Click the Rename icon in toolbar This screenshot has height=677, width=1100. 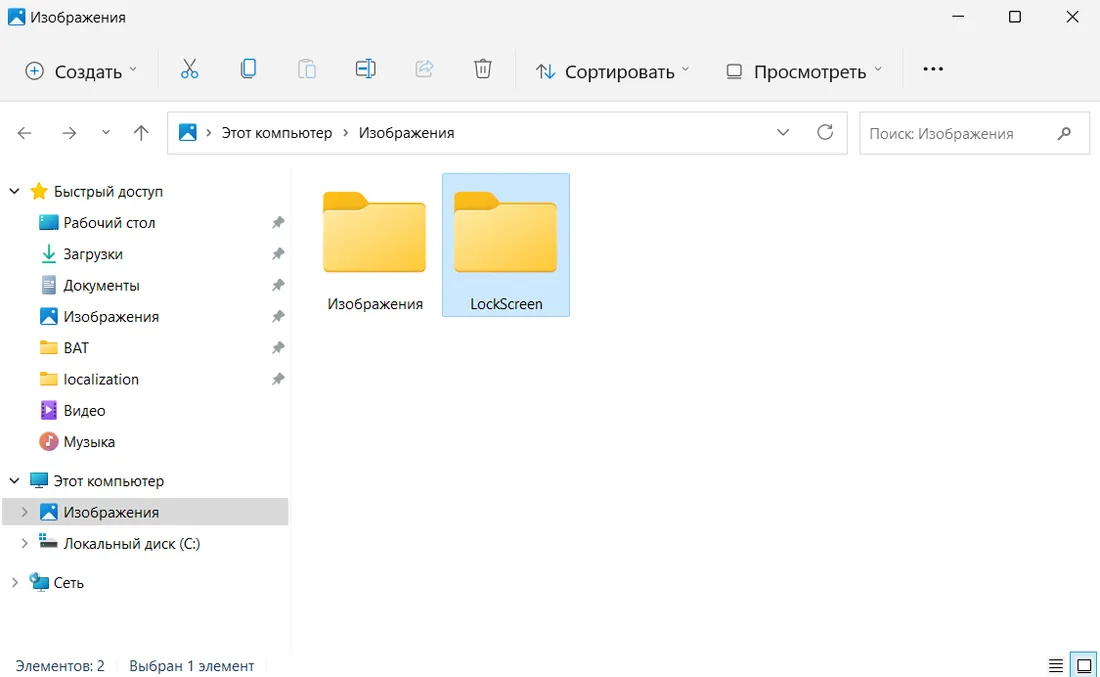[365, 69]
